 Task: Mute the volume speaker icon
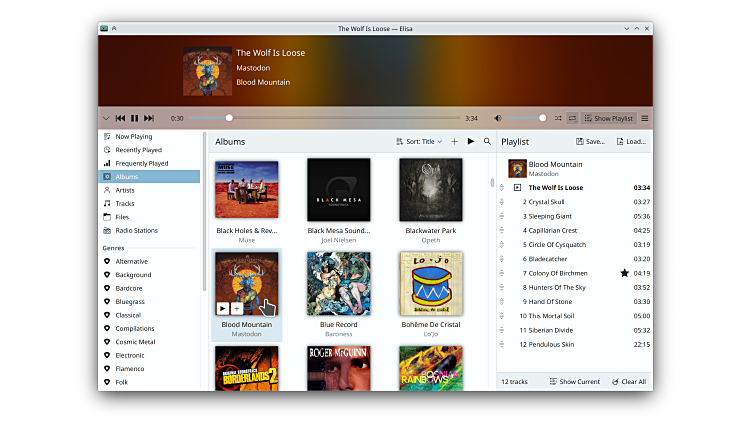498,118
